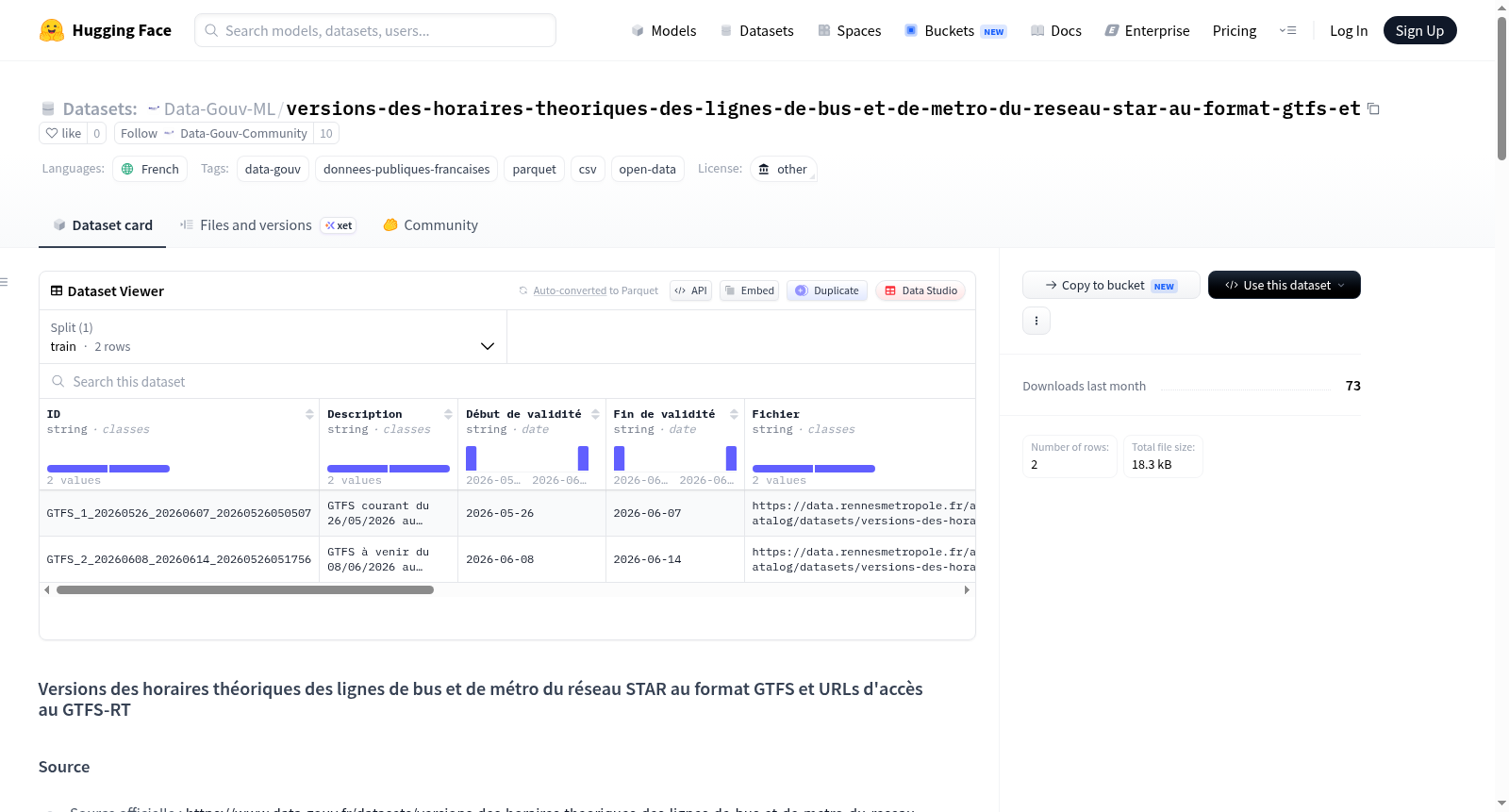Select the like count 0 badge

pos(96,133)
